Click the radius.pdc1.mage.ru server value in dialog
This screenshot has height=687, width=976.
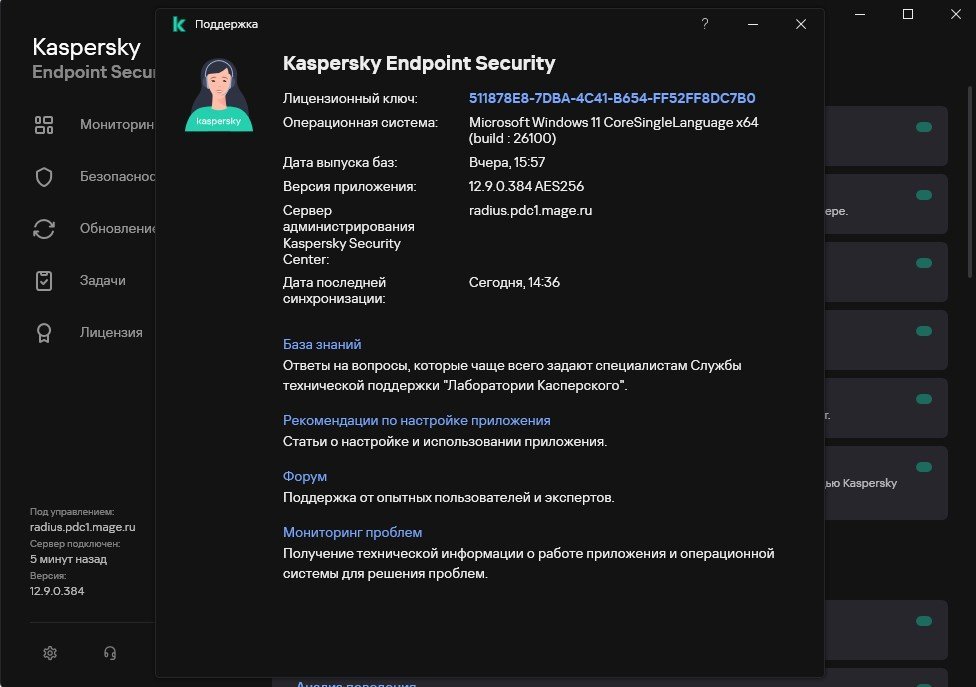(x=530, y=210)
